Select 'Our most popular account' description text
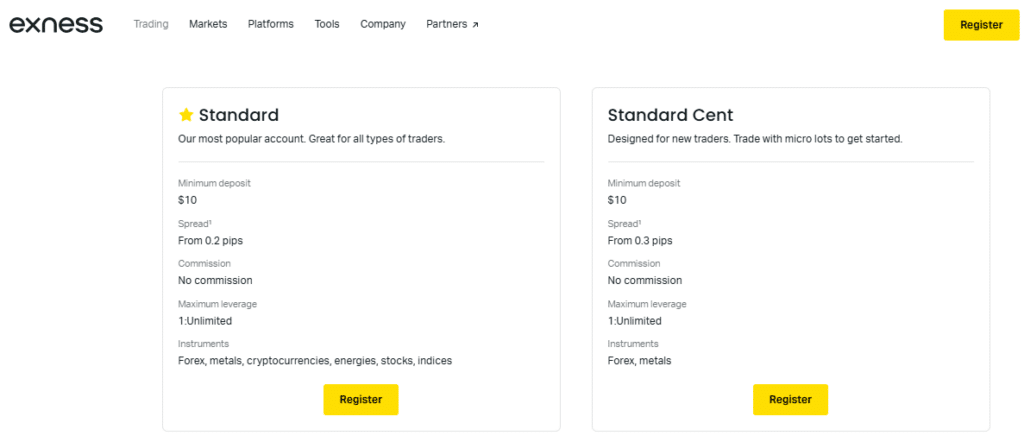 coord(312,139)
